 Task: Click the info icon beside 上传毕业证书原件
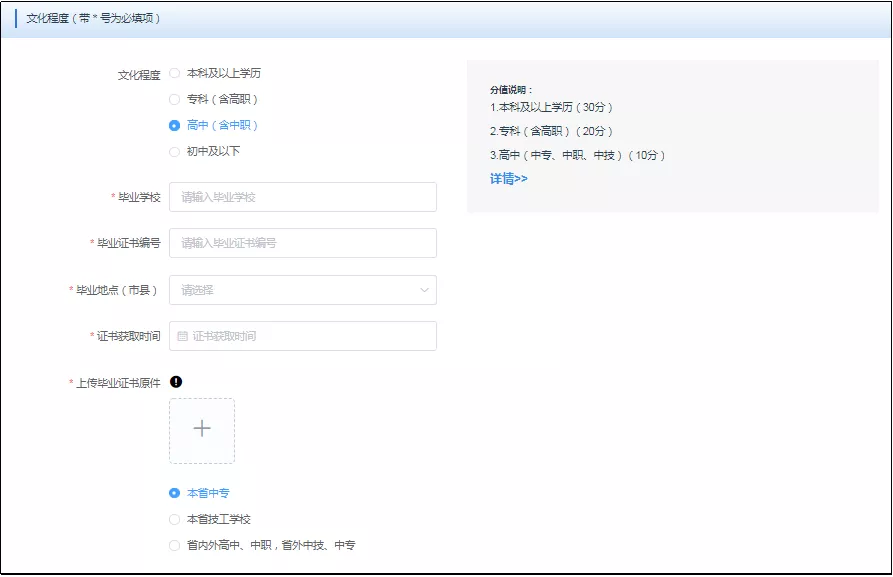click(x=176, y=382)
